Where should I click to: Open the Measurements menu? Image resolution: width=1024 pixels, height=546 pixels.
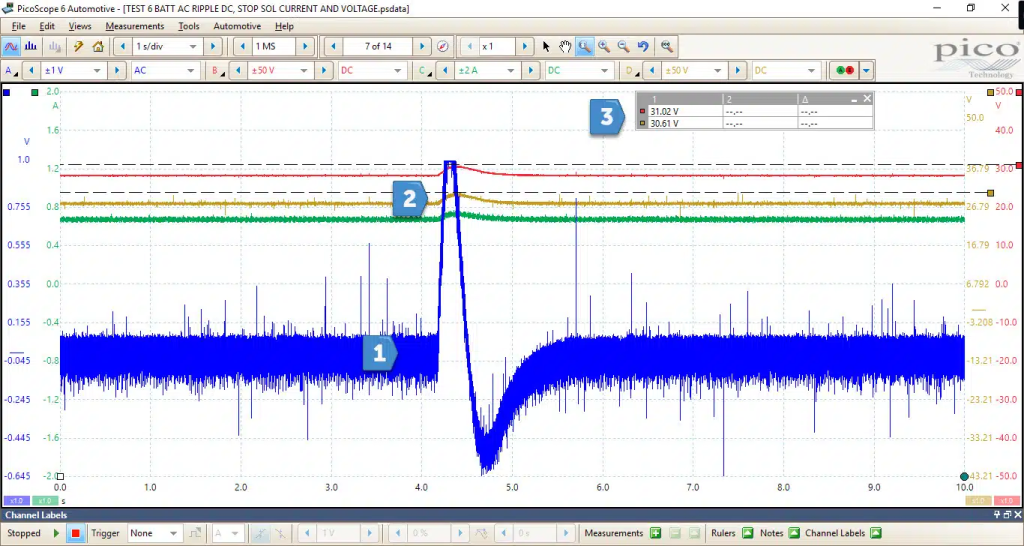[135, 26]
